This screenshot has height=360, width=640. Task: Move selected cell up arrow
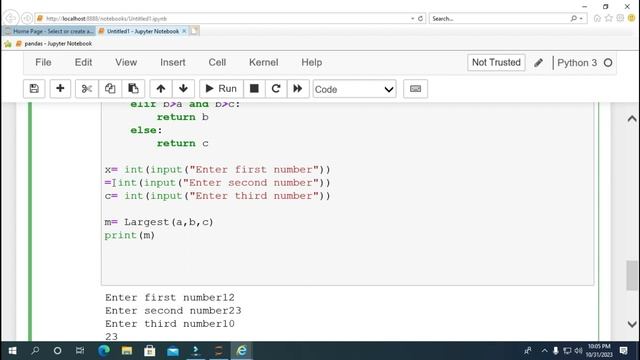click(x=161, y=89)
